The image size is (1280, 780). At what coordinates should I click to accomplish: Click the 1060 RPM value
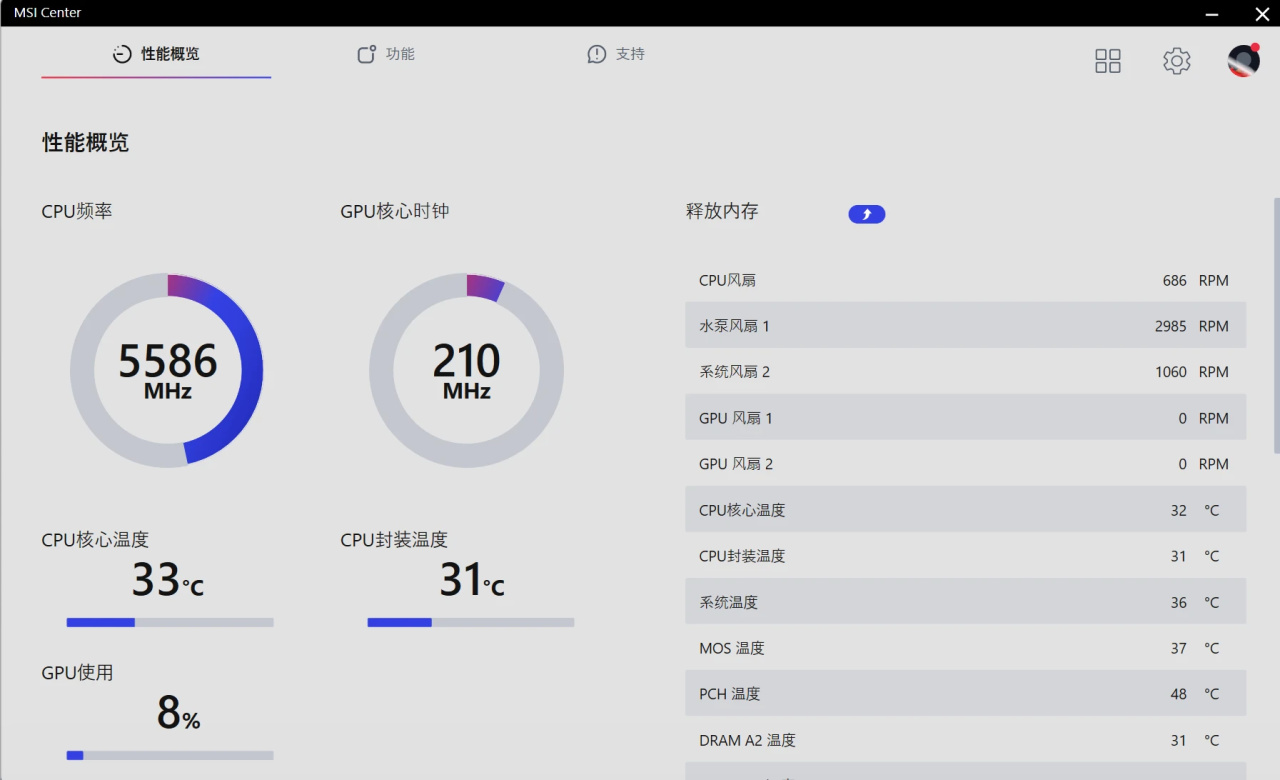coord(1191,372)
